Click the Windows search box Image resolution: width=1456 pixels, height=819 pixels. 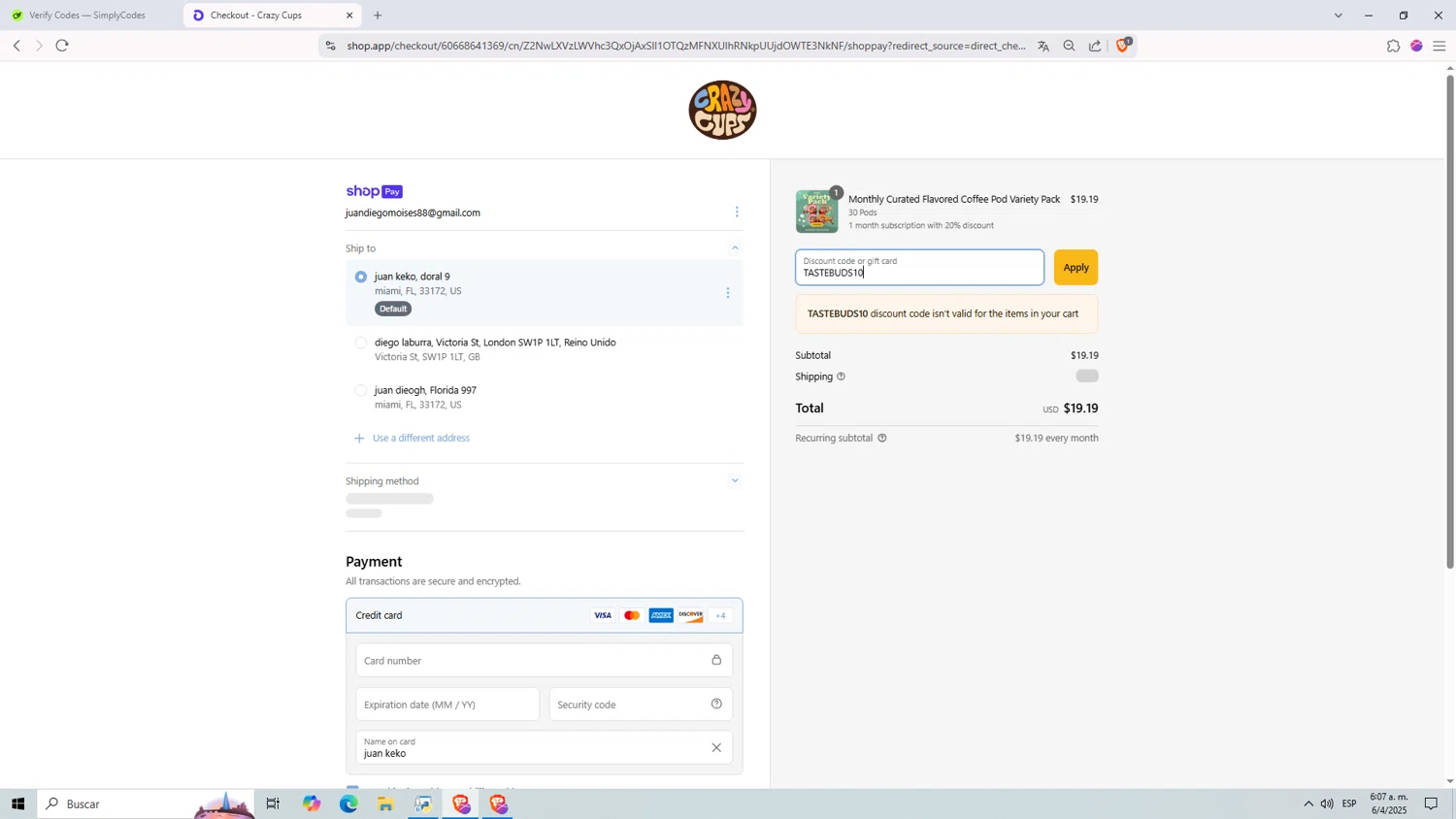(146, 803)
